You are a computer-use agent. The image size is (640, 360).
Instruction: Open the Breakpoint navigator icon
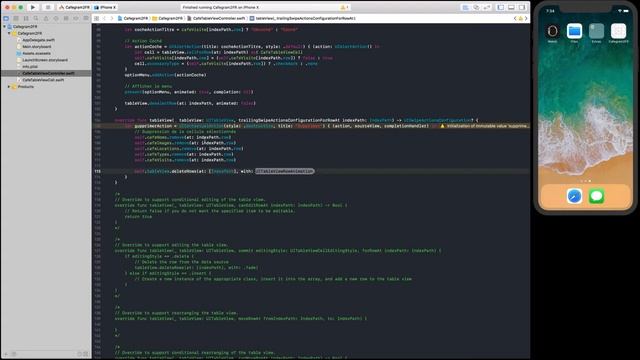coord(76,18)
